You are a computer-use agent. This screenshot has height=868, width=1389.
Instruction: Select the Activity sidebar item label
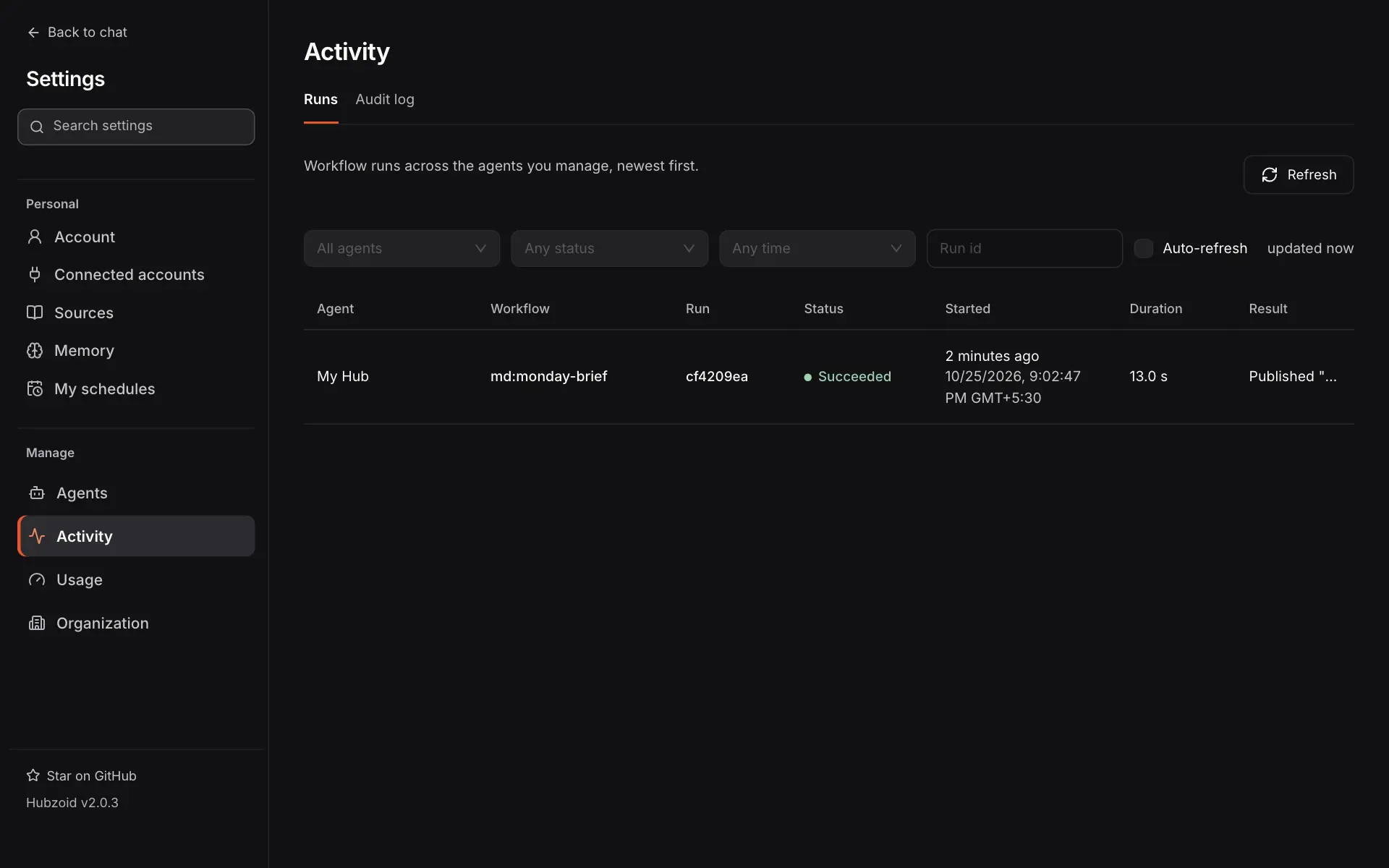point(85,536)
